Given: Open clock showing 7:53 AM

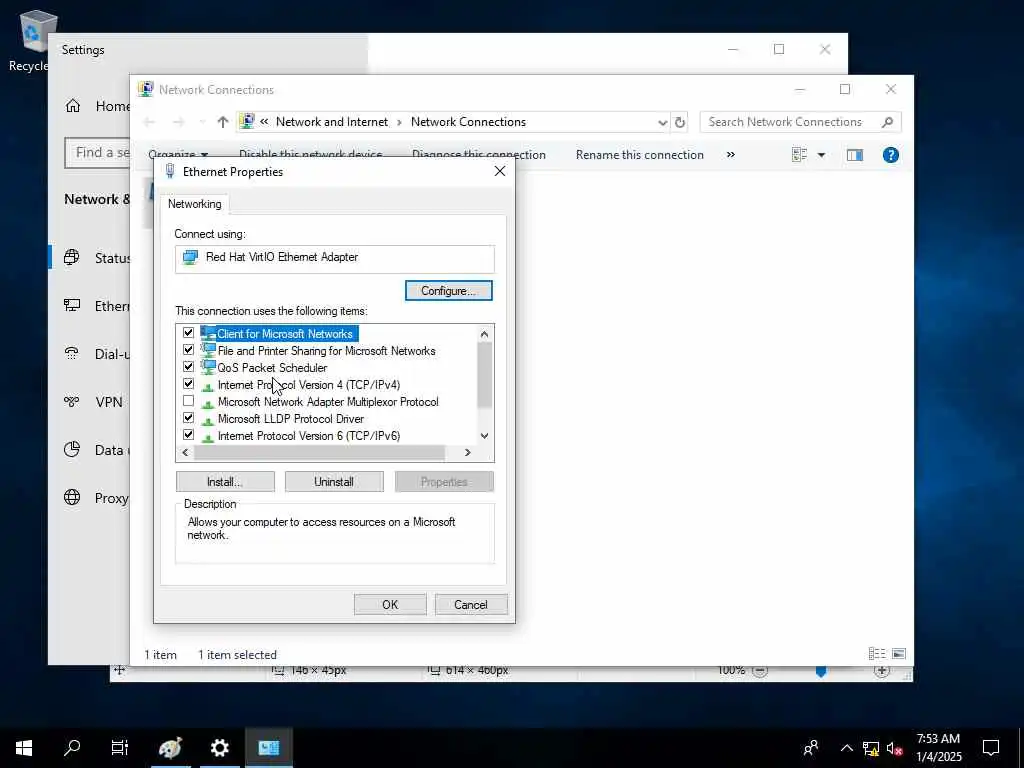Looking at the screenshot, I should [x=938, y=748].
